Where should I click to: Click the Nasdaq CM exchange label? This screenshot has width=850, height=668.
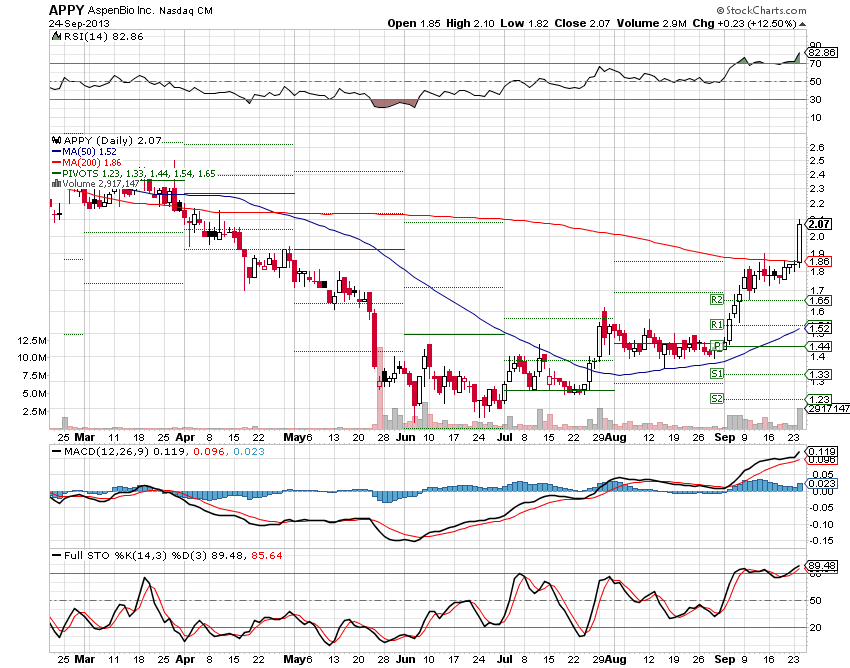point(185,10)
